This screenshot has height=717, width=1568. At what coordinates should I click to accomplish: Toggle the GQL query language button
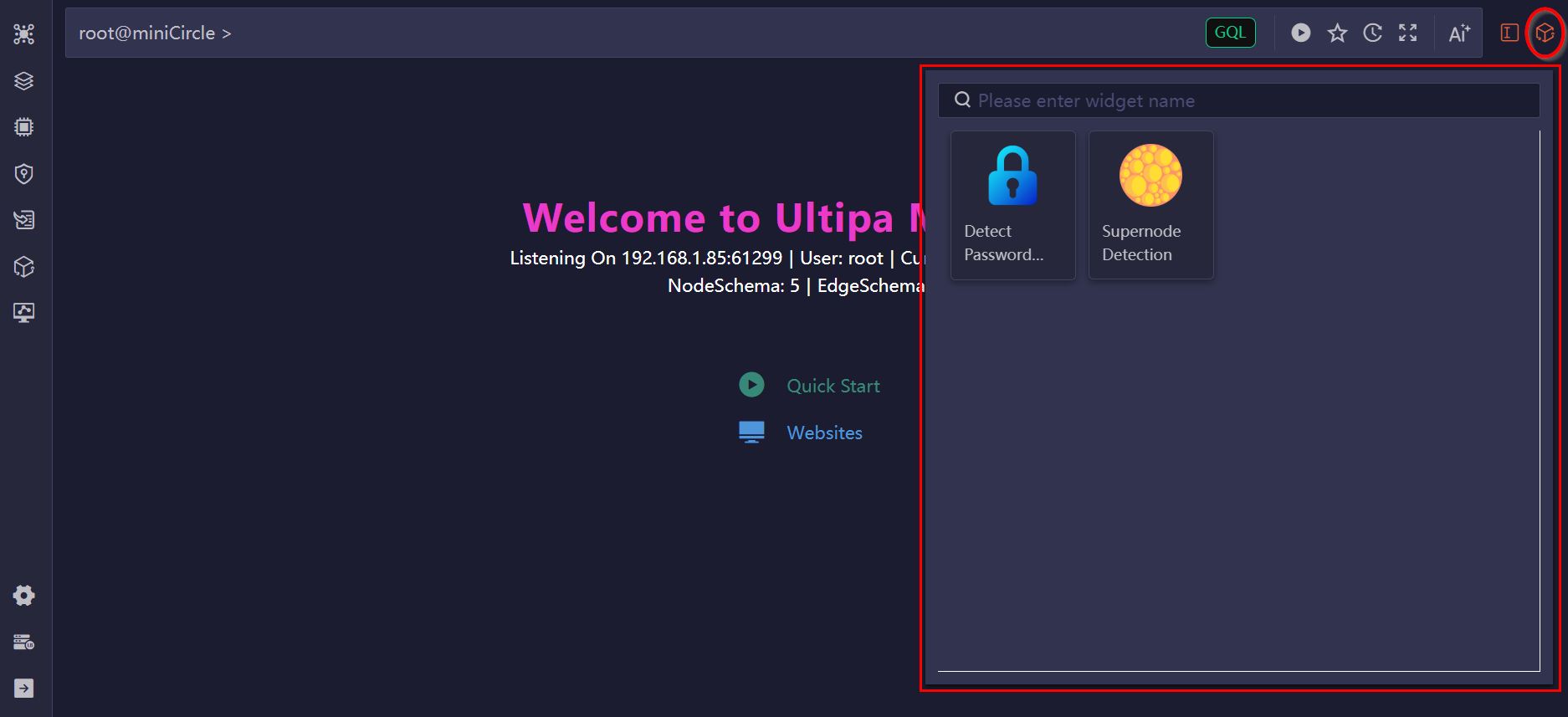pyautogui.click(x=1230, y=33)
